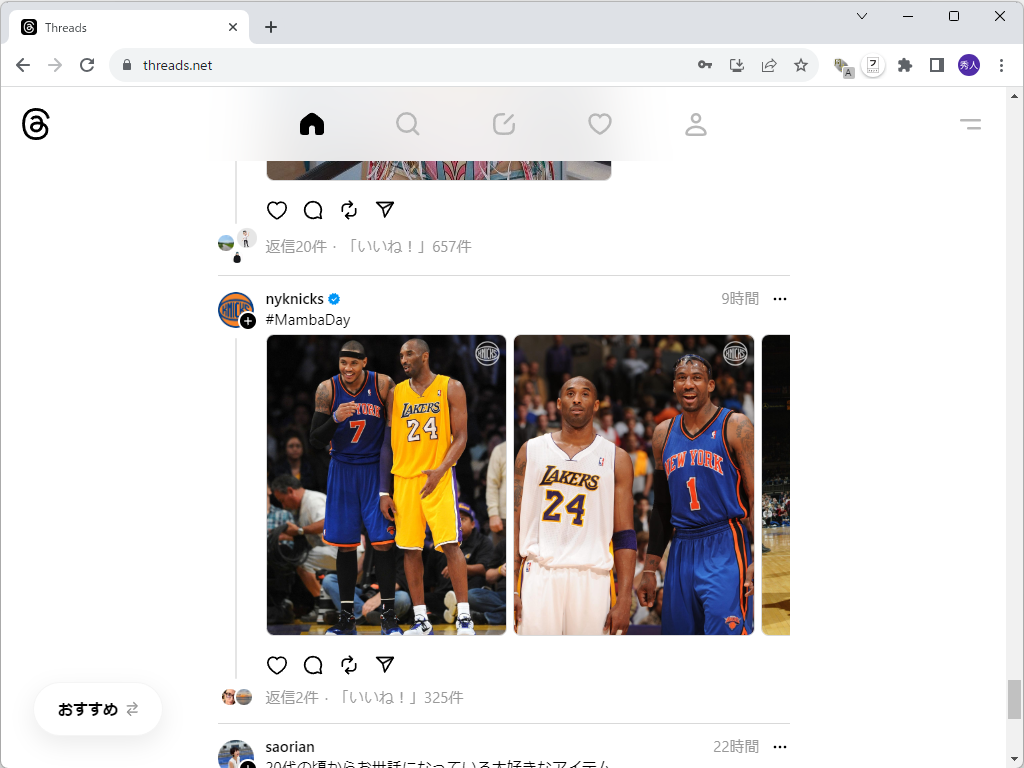The image size is (1024, 768).
Task: Go to your Profile via the person icon
Action: (x=695, y=123)
